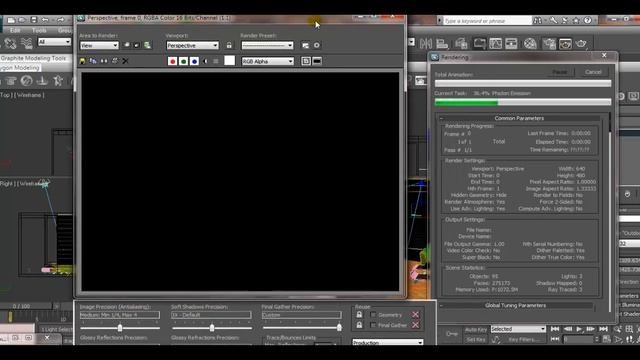This screenshot has height=360, width=640.
Task: Move the Soft Shadows Precision slider
Action: 212,328
